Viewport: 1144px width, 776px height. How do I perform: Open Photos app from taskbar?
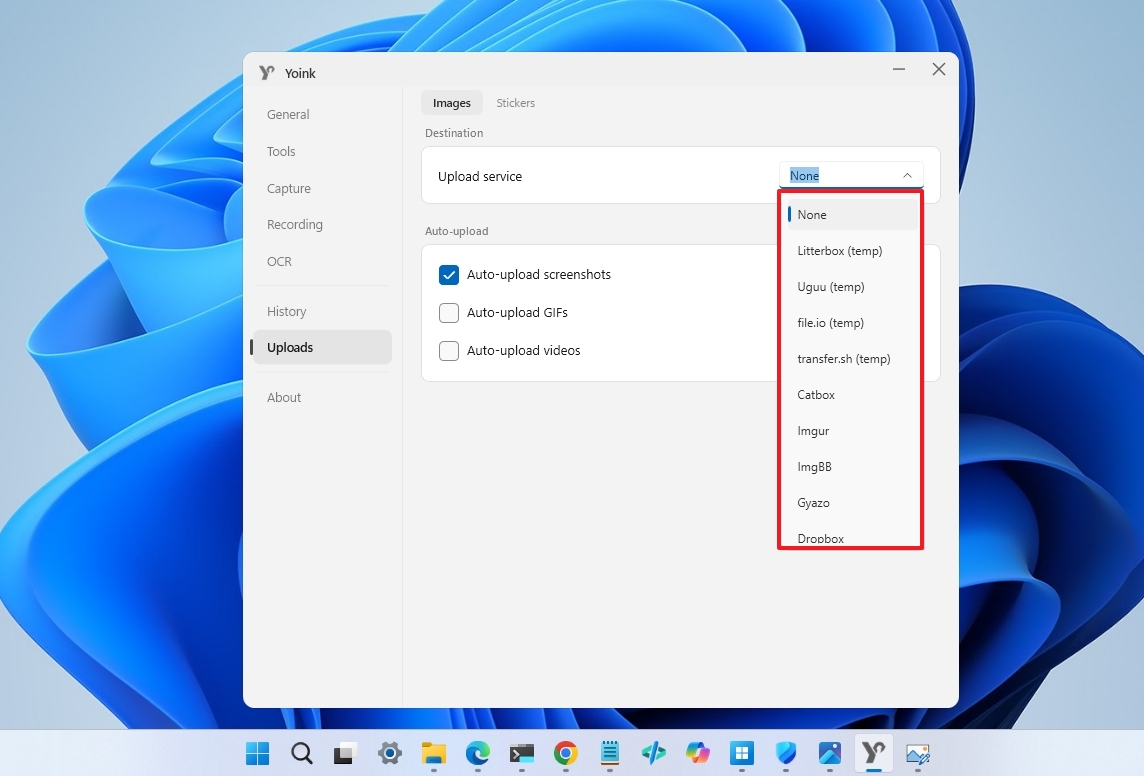click(x=830, y=753)
